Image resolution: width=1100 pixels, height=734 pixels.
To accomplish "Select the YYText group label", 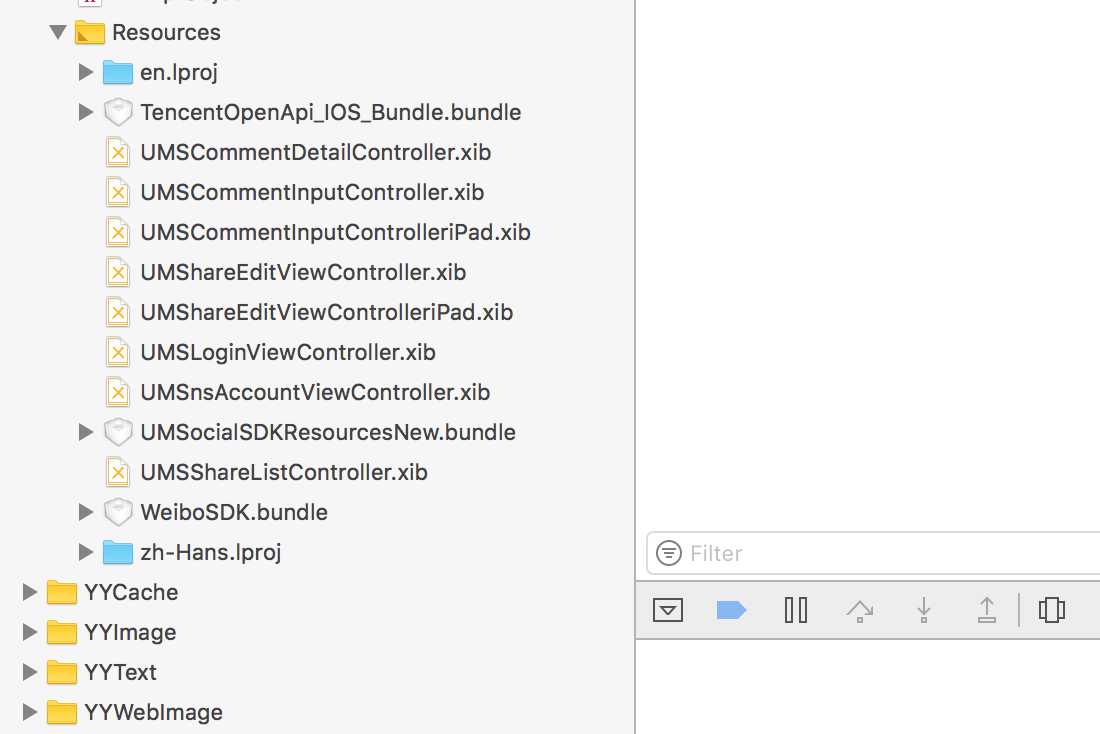I will (x=120, y=672).
